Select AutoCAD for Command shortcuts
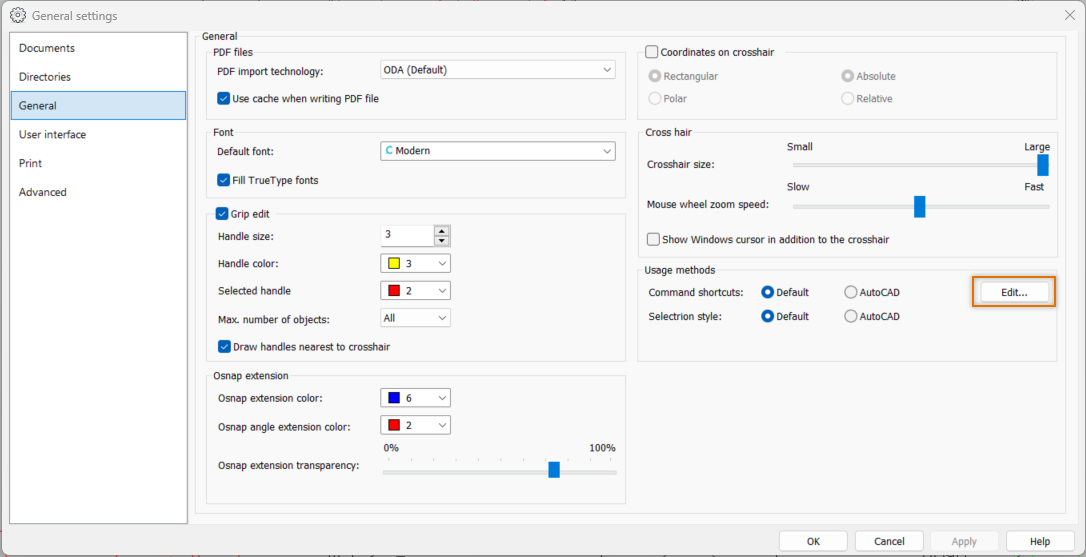 point(851,293)
